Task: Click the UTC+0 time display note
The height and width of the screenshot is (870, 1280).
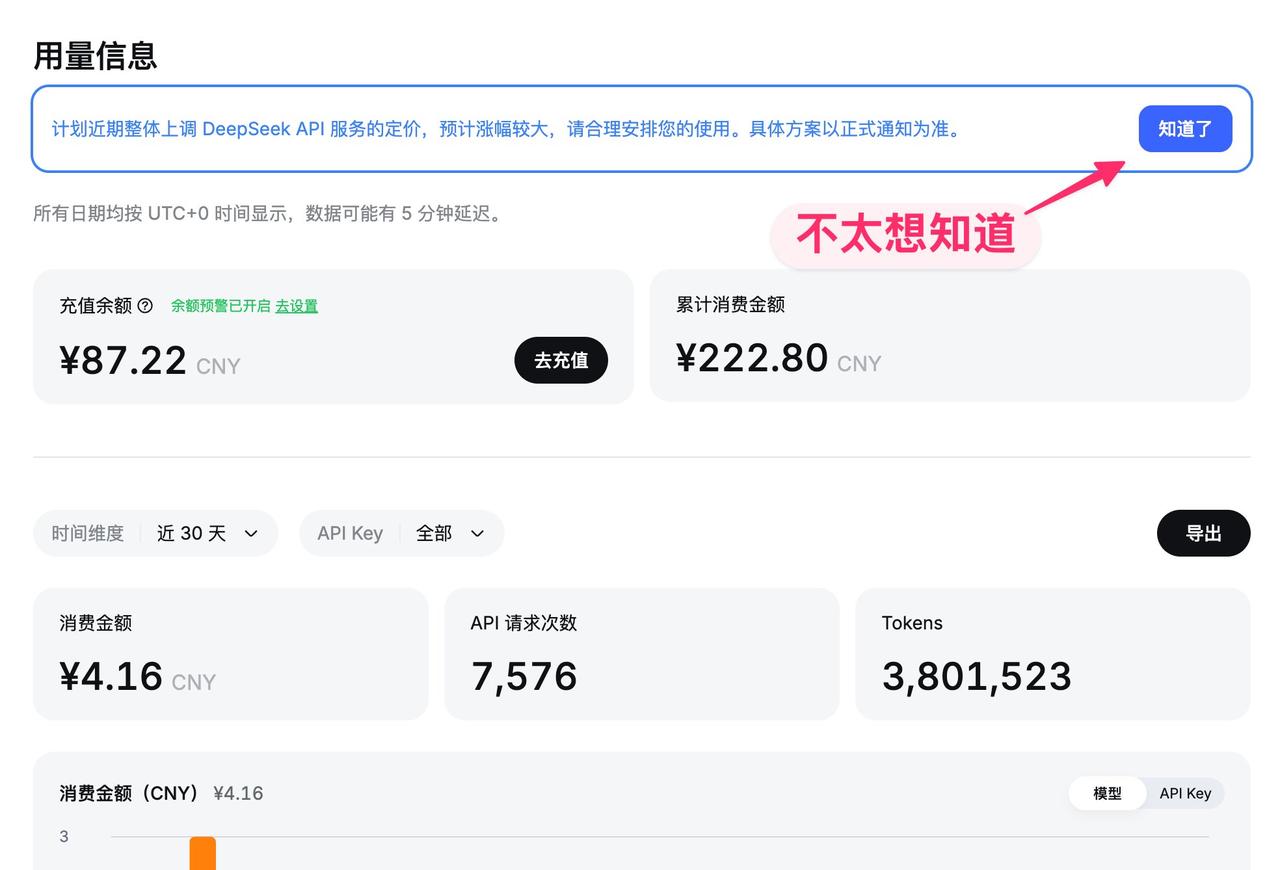Action: coord(268,213)
